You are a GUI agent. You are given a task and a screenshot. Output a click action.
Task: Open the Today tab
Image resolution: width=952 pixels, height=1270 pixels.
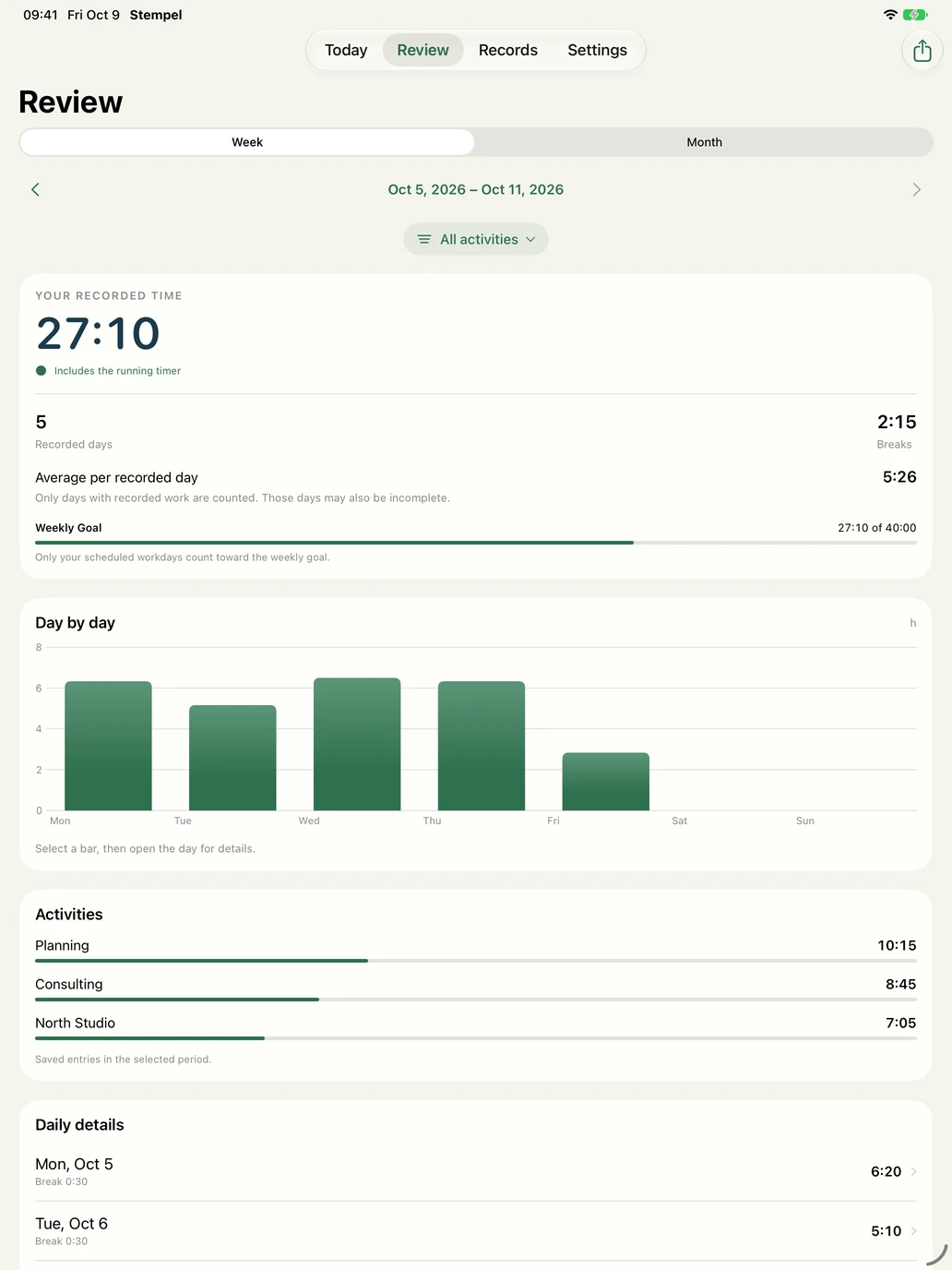tap(346, 50)
